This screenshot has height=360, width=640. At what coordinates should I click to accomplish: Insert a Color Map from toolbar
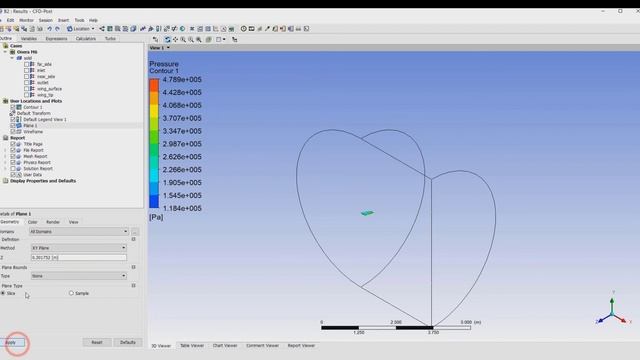(182, 29)
